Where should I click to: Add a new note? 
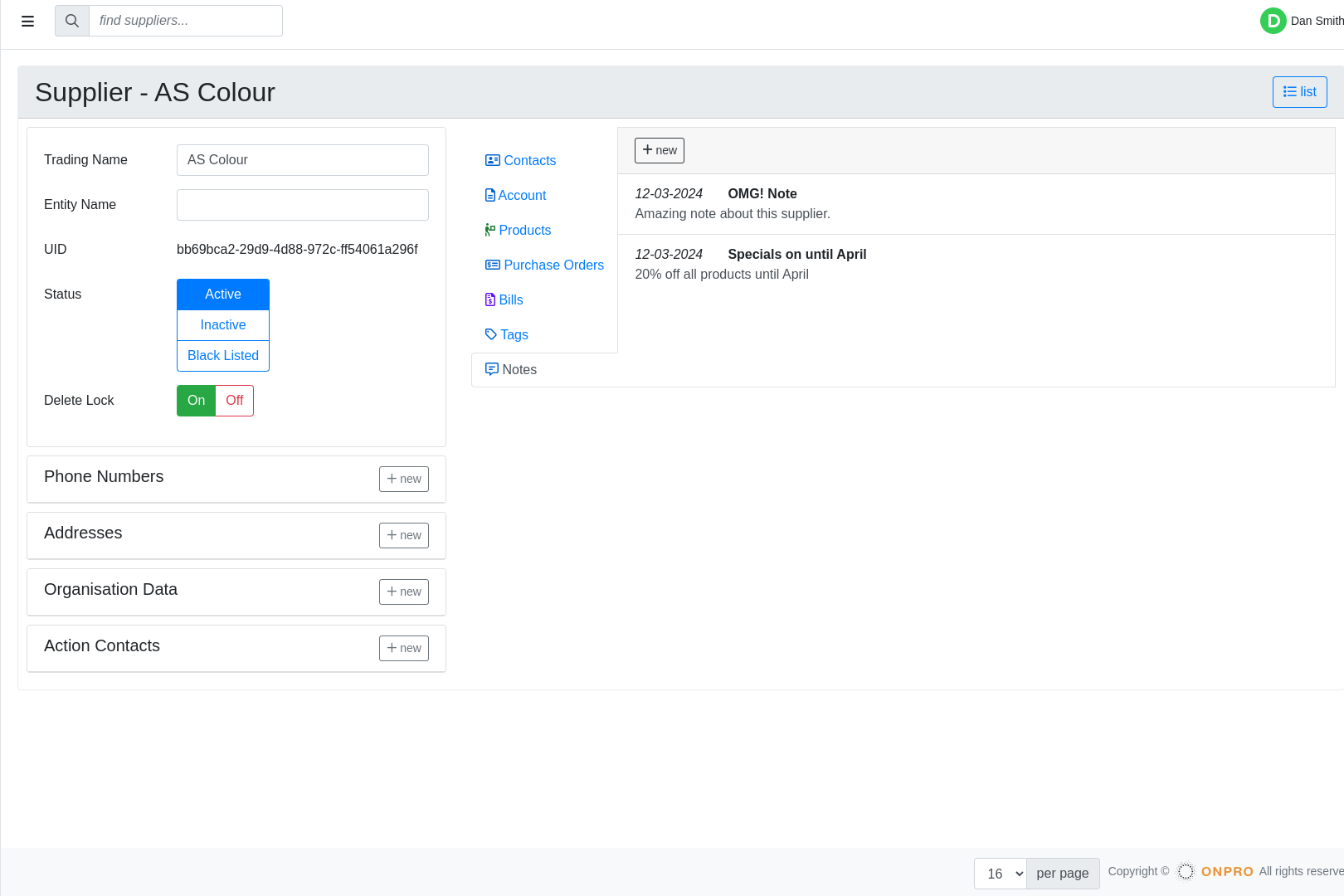[x=660, y=150]
